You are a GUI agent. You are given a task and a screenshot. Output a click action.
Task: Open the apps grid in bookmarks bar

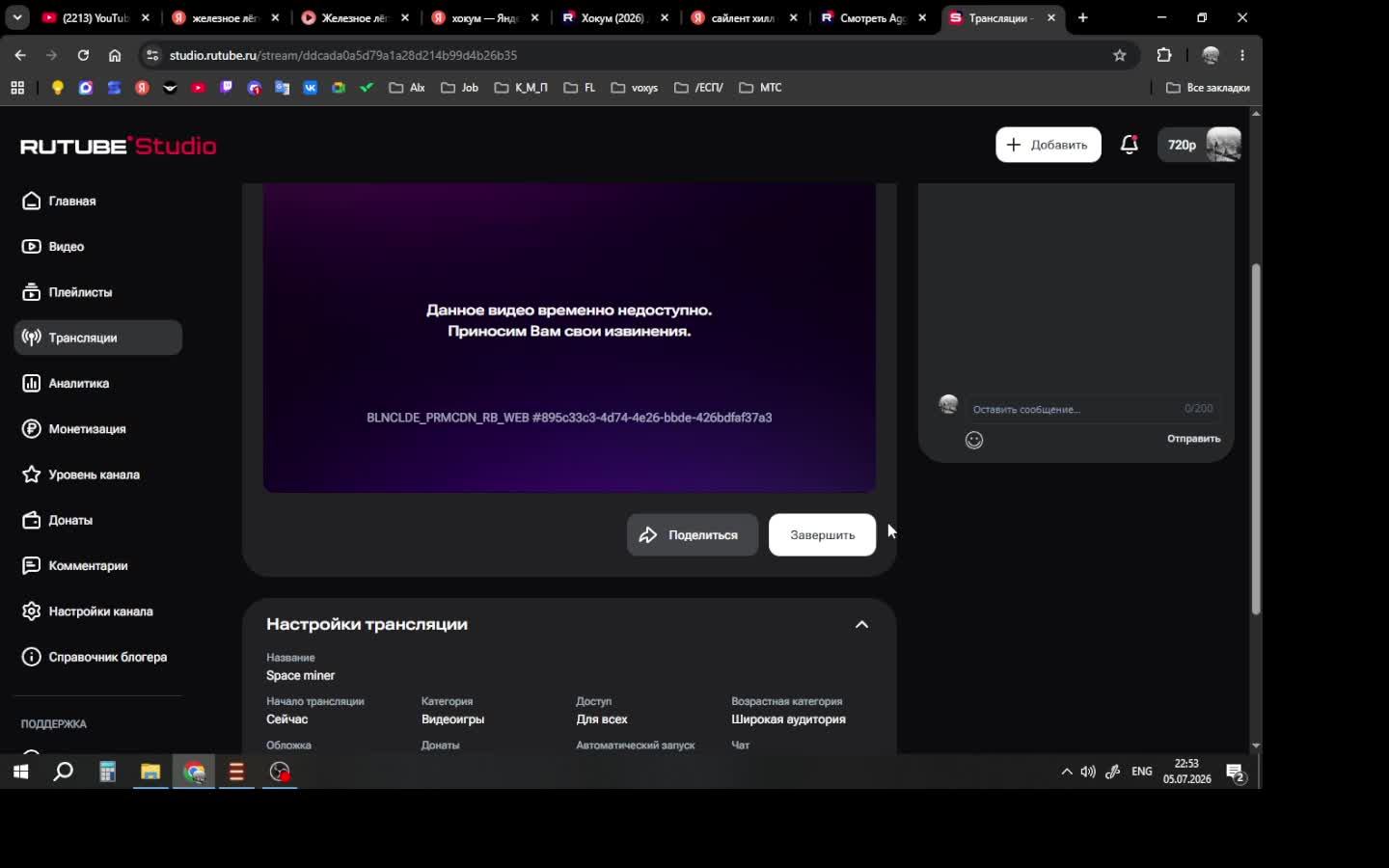(x=17, y=88)
